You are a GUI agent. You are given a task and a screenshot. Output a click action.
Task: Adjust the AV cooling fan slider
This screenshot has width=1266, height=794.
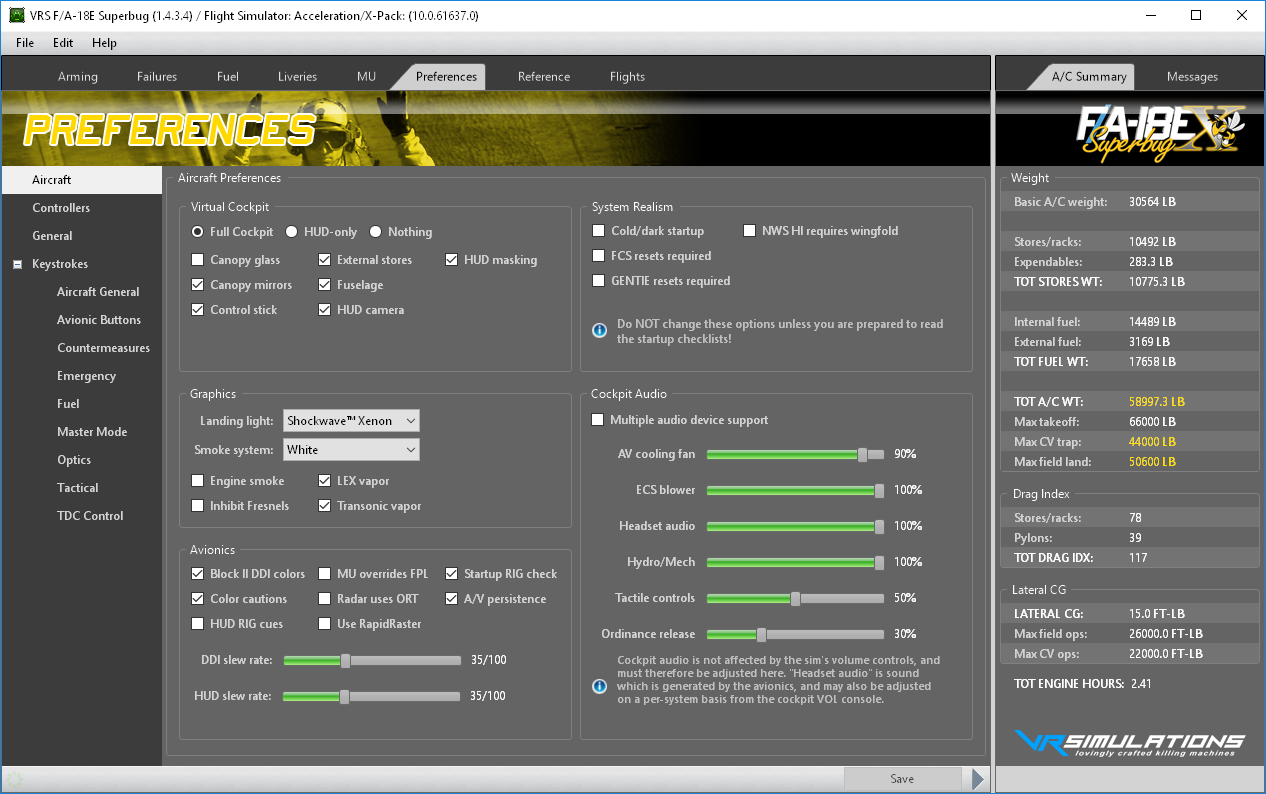click(863, 454)
